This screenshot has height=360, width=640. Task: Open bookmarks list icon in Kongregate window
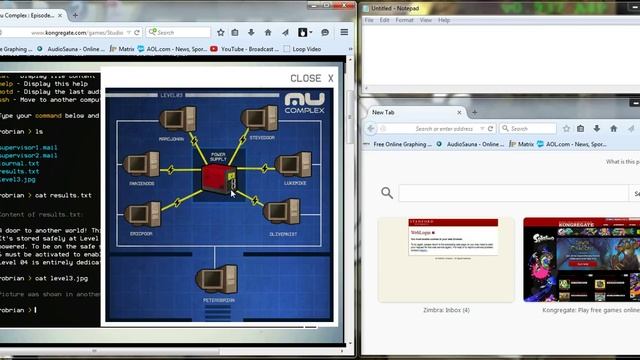point(235,32)
